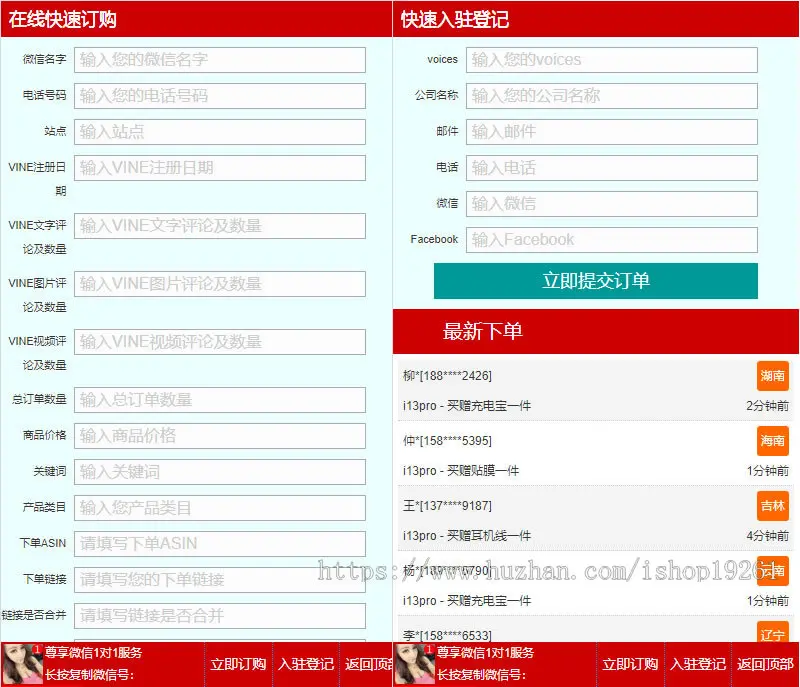Click left panel 尊享微信1对1服务 text
This screenshot has width=800, height=687.
[93, 652]
